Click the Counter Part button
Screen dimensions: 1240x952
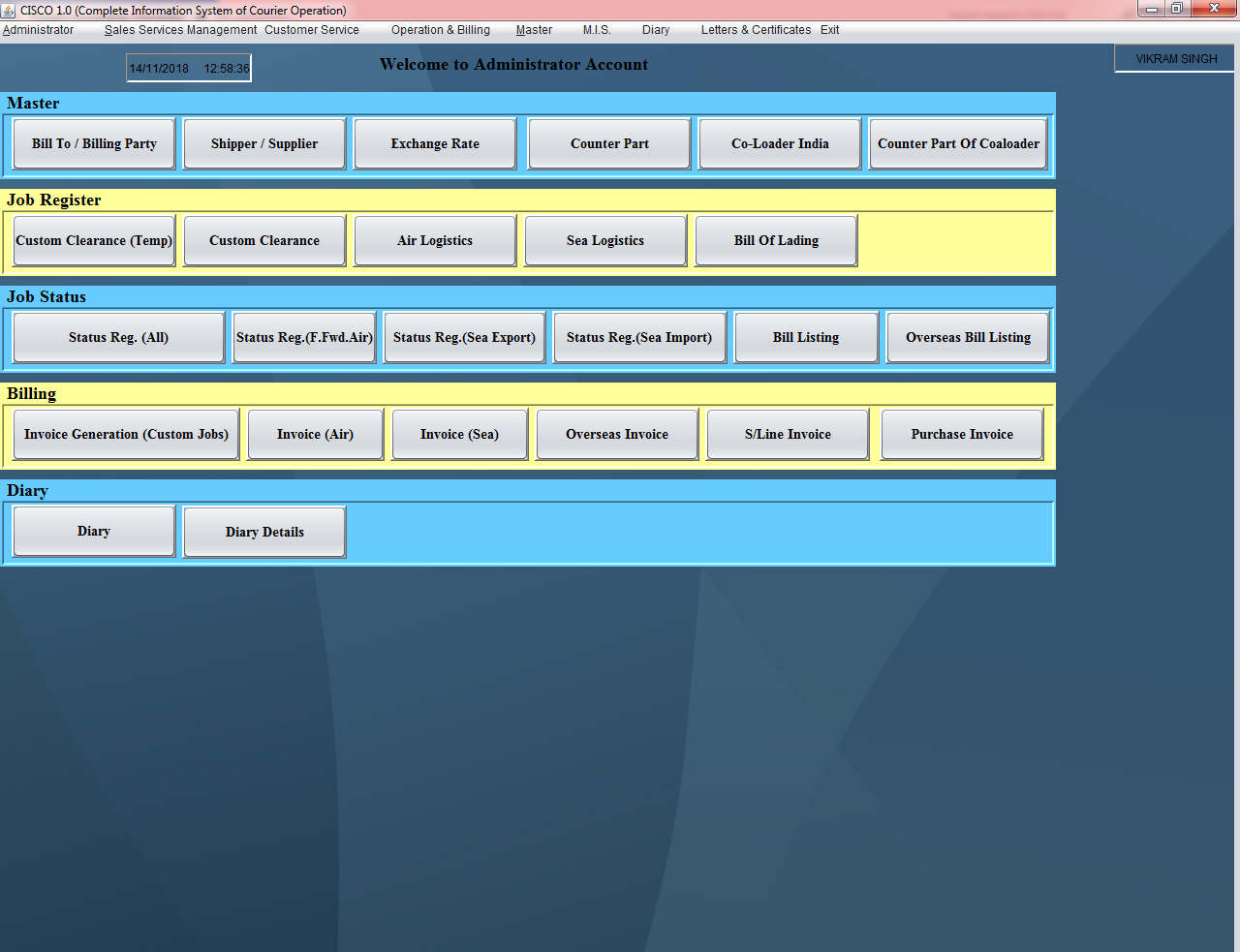pyautogui.click(x=609, y=143)
